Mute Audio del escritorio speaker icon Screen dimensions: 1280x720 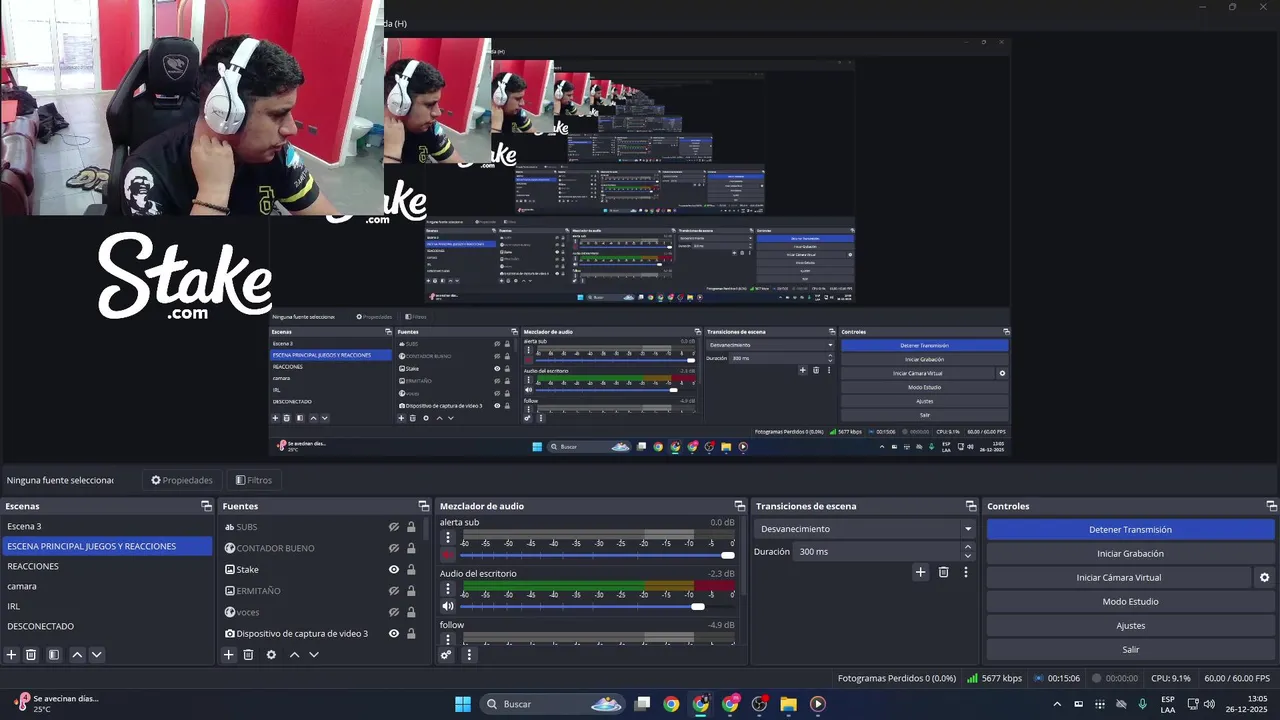point(448,606)
